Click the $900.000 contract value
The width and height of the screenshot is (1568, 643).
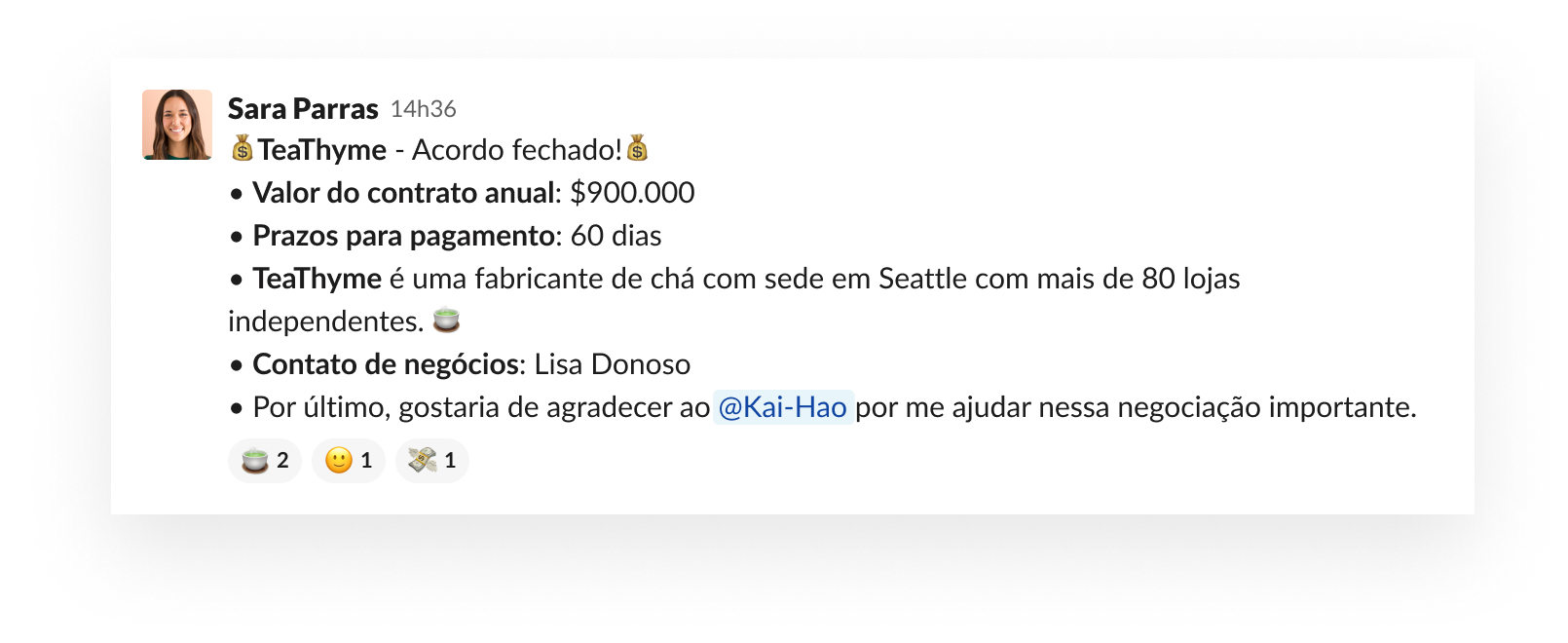click(632, 193)
